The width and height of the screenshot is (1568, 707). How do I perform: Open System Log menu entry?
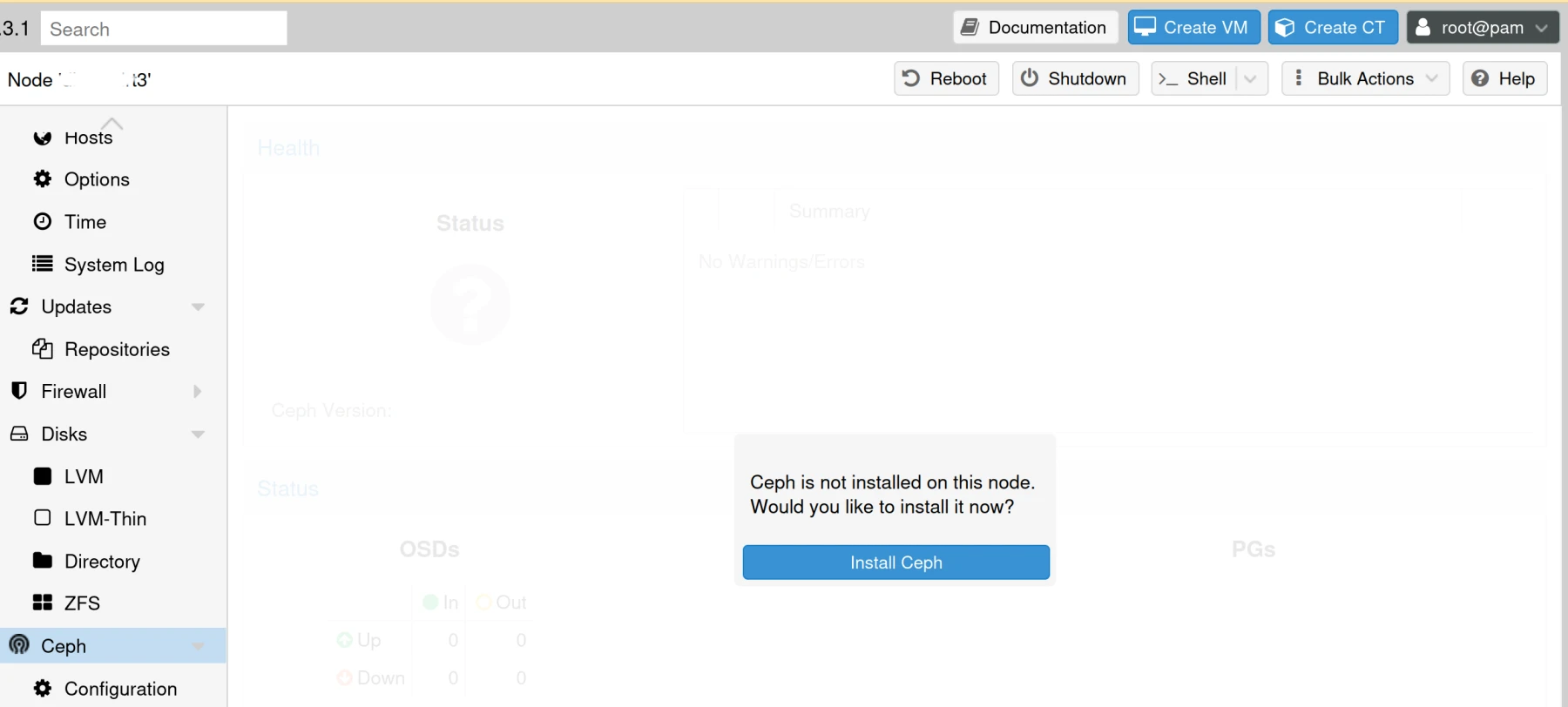point(113,264)
